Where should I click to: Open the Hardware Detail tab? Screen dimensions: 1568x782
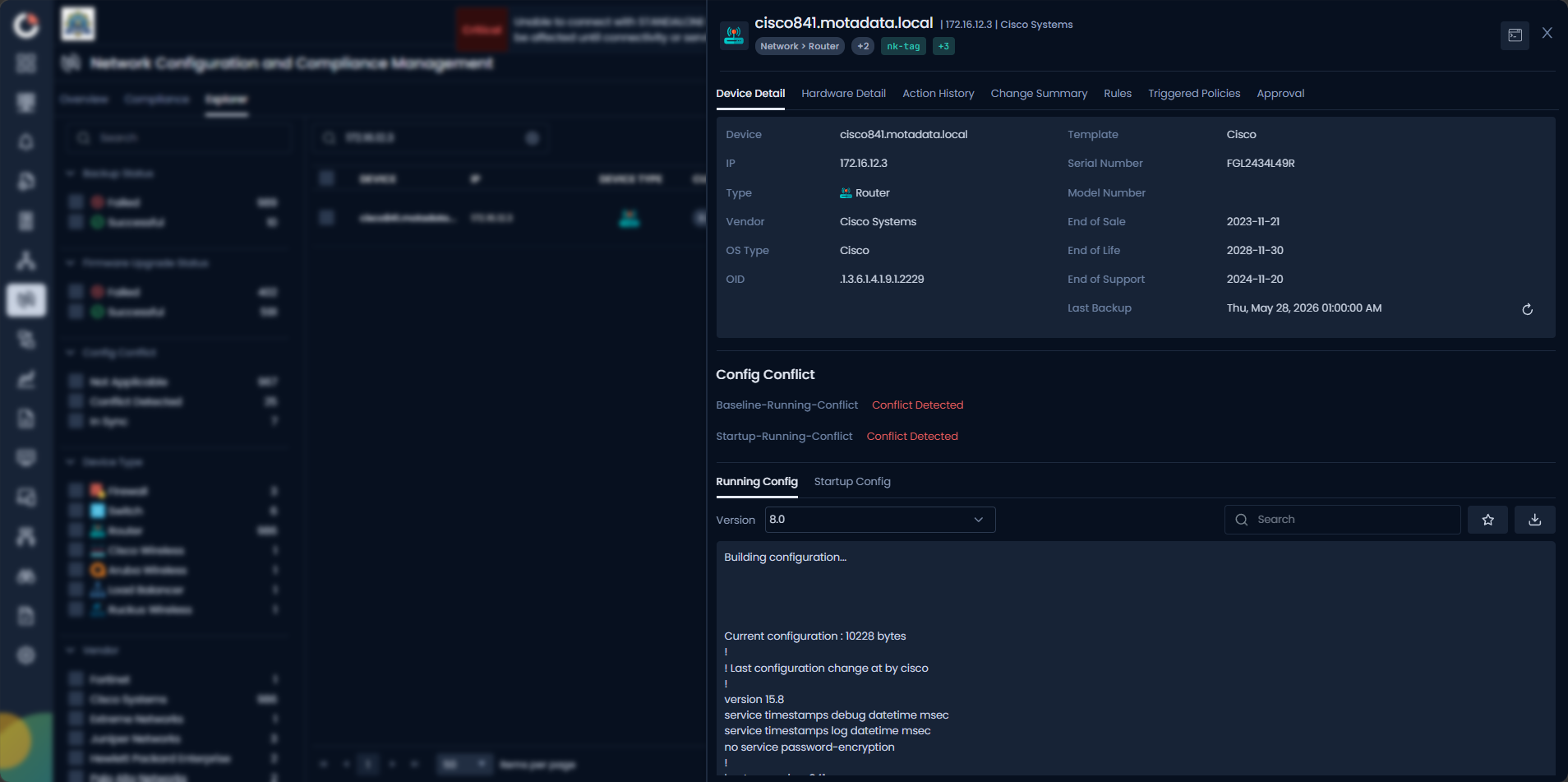tap(843, 94)
